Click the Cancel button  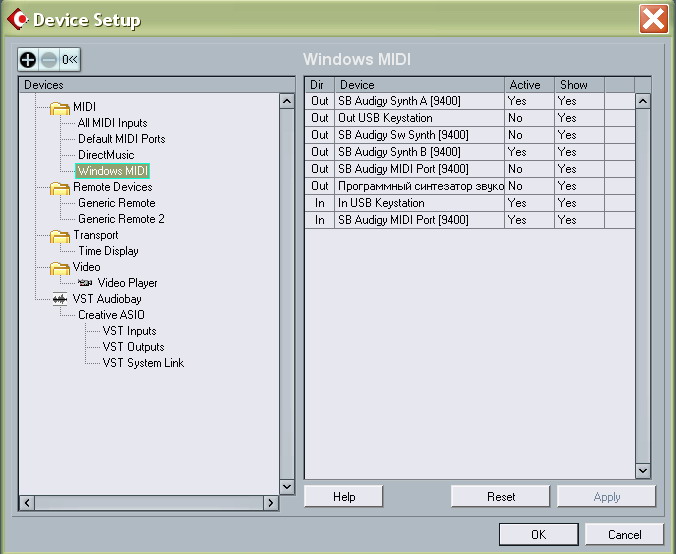pos(624,535)
